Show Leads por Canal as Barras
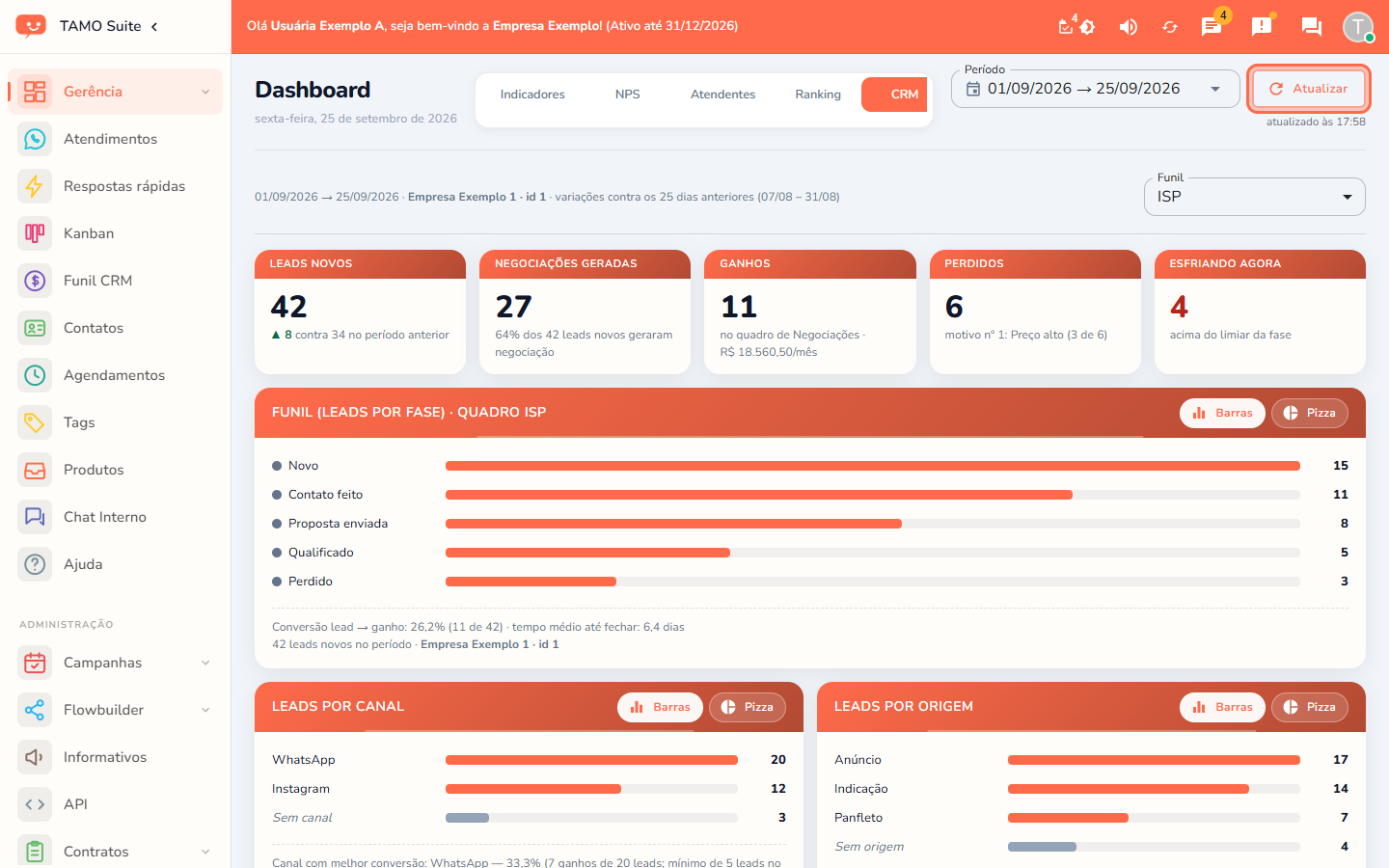The image size is (1389, 868). tap(660, 707)
